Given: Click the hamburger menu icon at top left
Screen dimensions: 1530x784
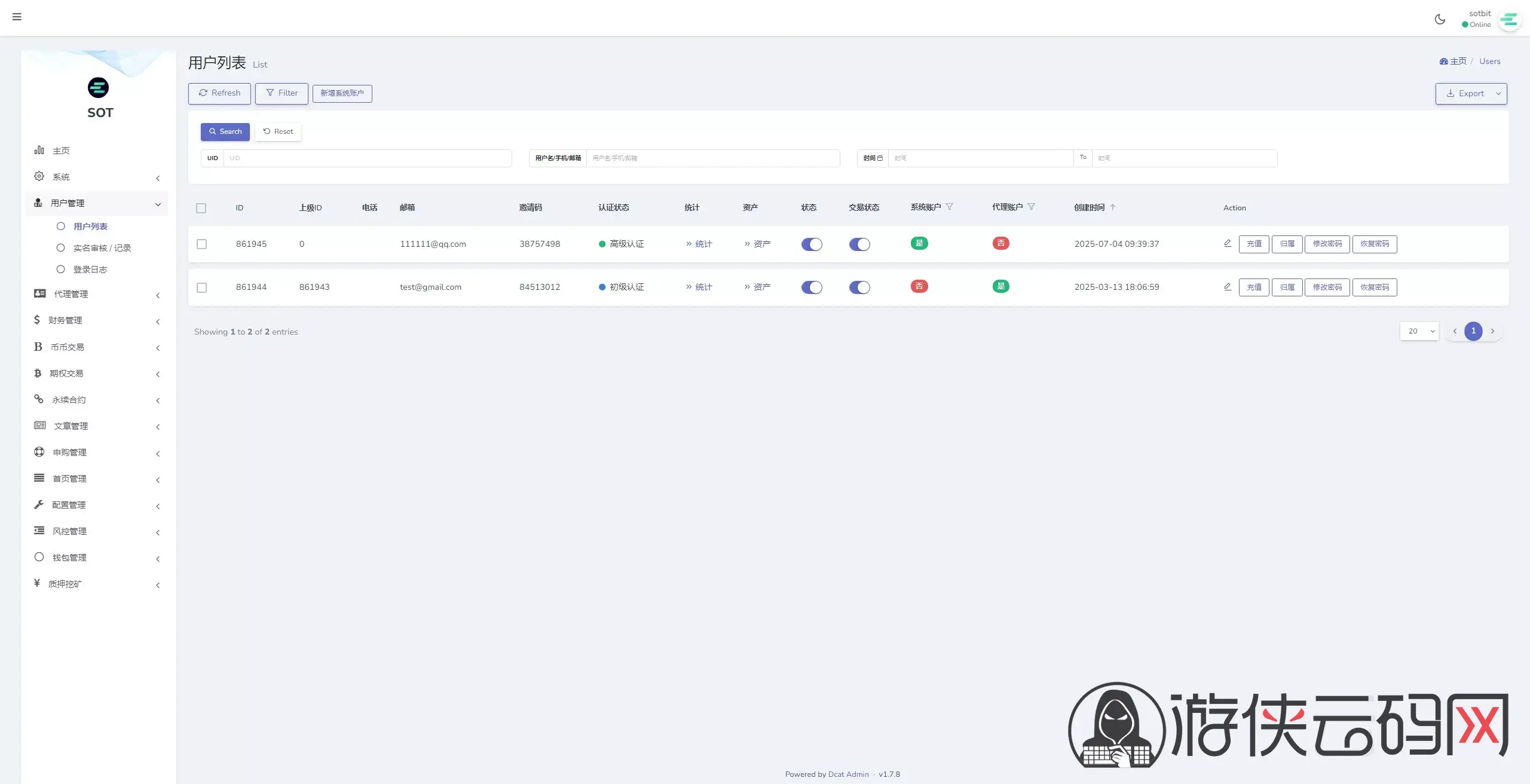Looking at the screenshot, I should point(17,17).
